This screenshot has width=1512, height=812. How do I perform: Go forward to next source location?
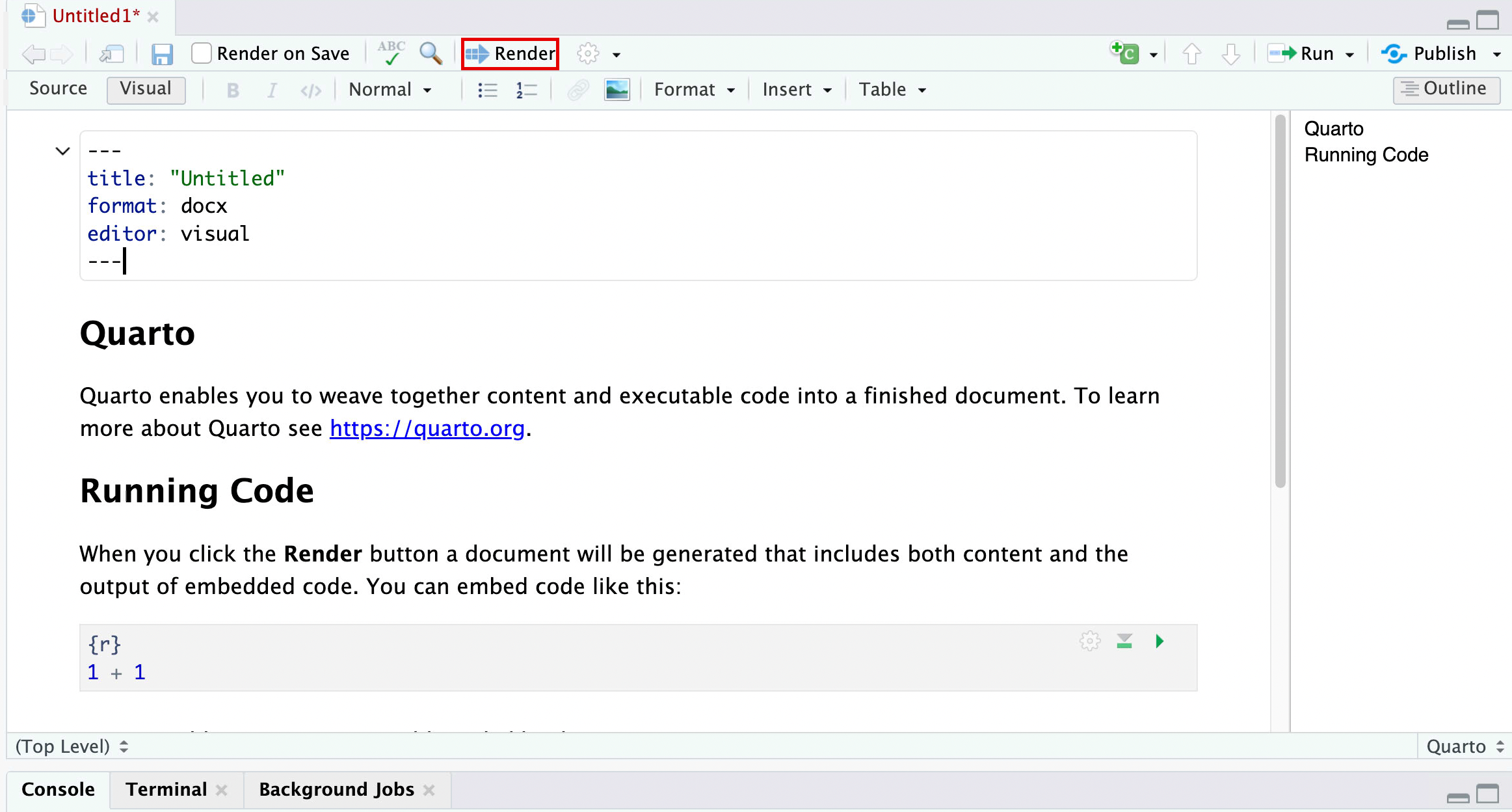tap(62, 54)
